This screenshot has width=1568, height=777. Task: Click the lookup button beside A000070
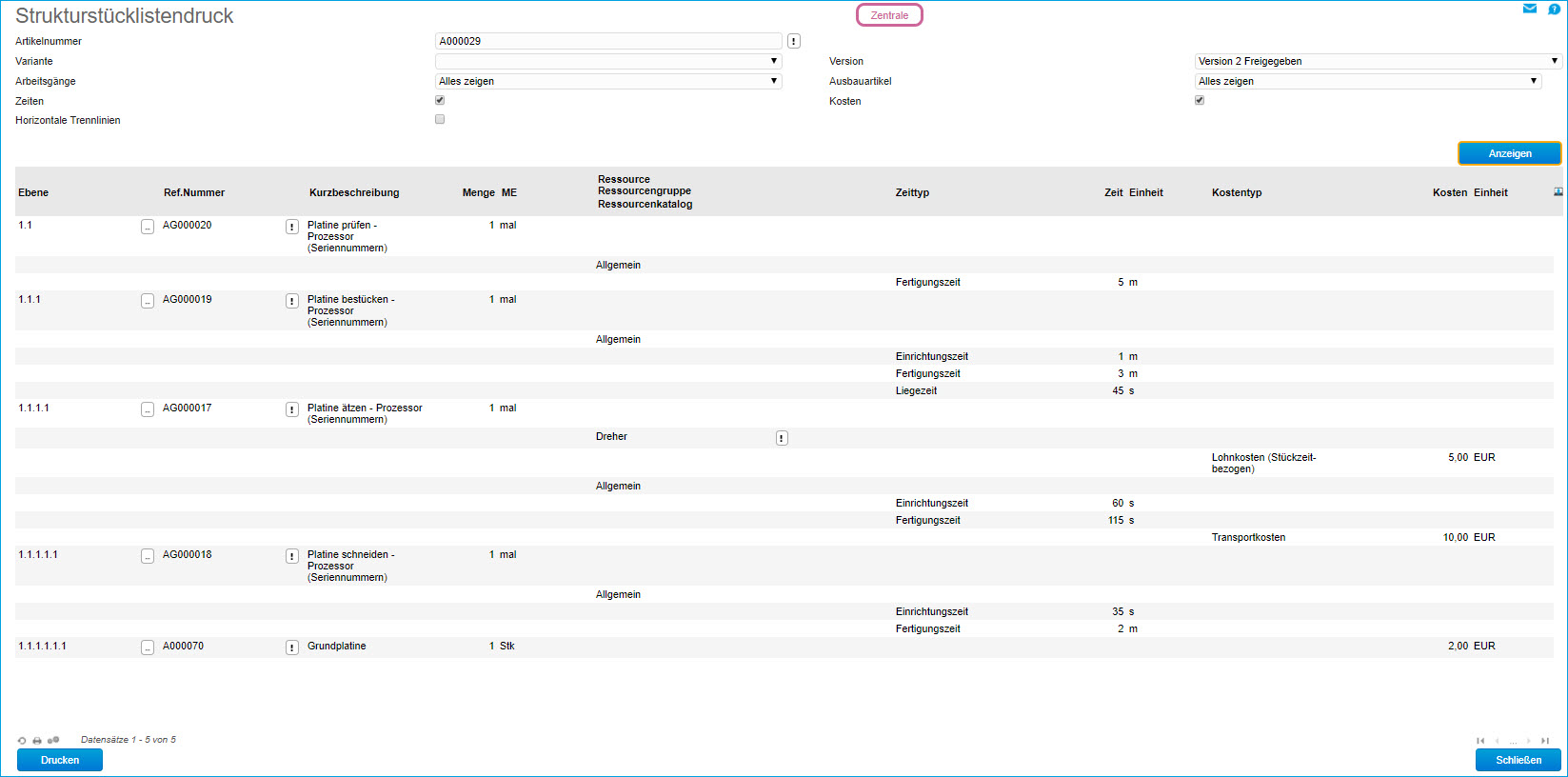coord(148,647)
